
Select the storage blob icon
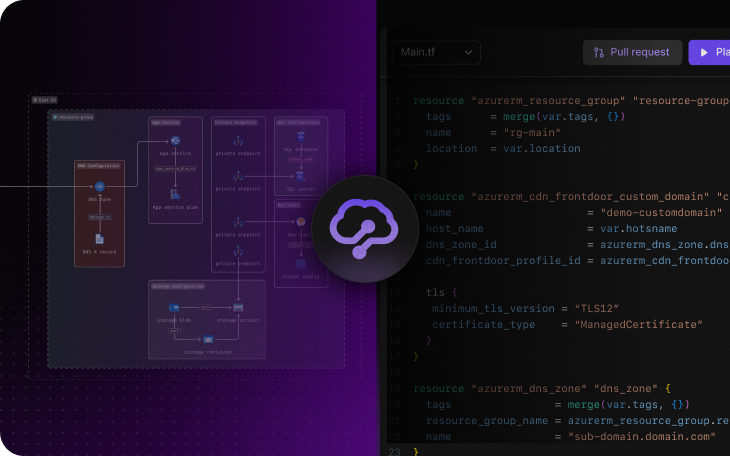click(x=174, y=307)
